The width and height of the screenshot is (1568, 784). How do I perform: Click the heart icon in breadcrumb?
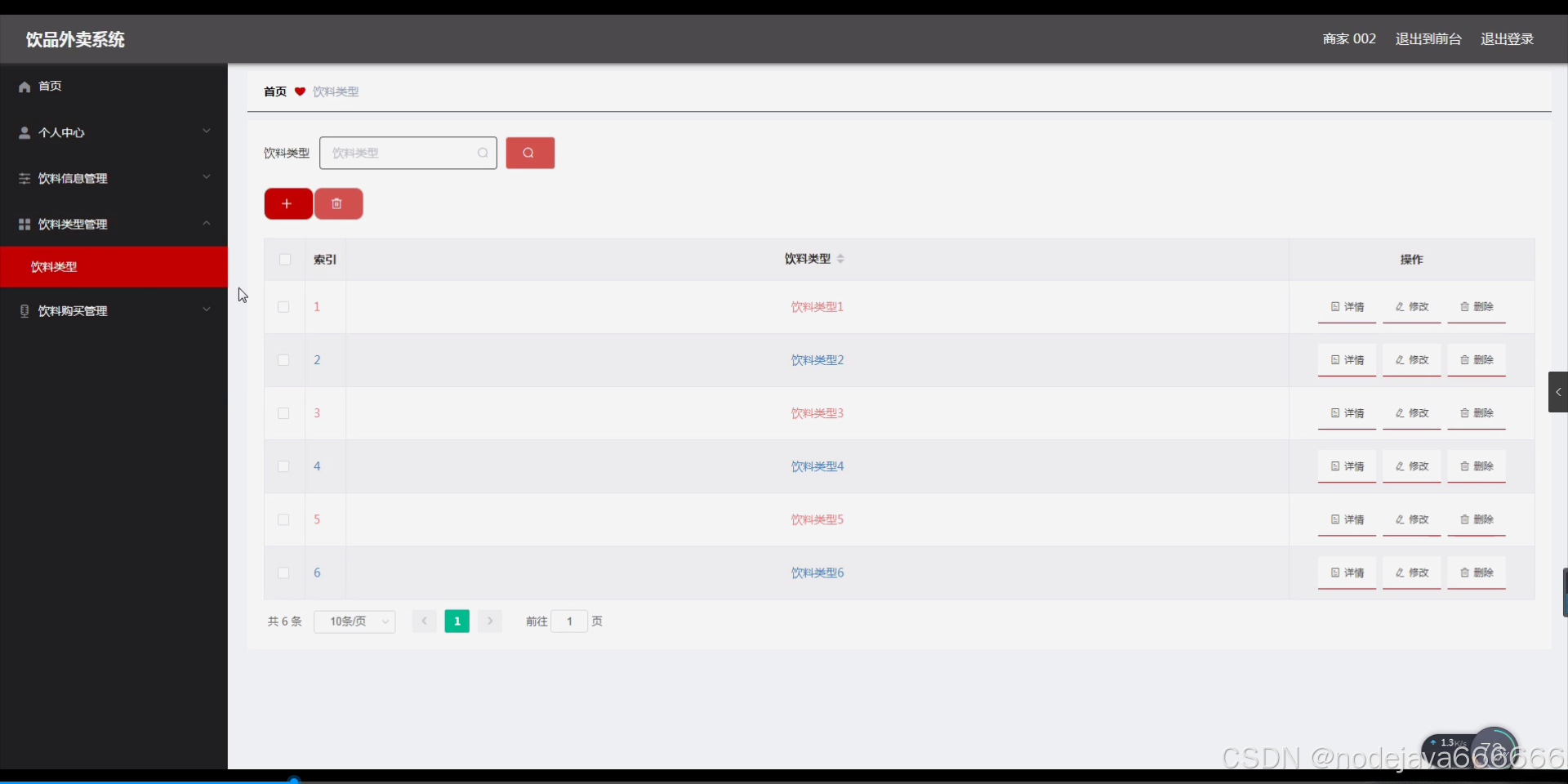pos(300,91)
